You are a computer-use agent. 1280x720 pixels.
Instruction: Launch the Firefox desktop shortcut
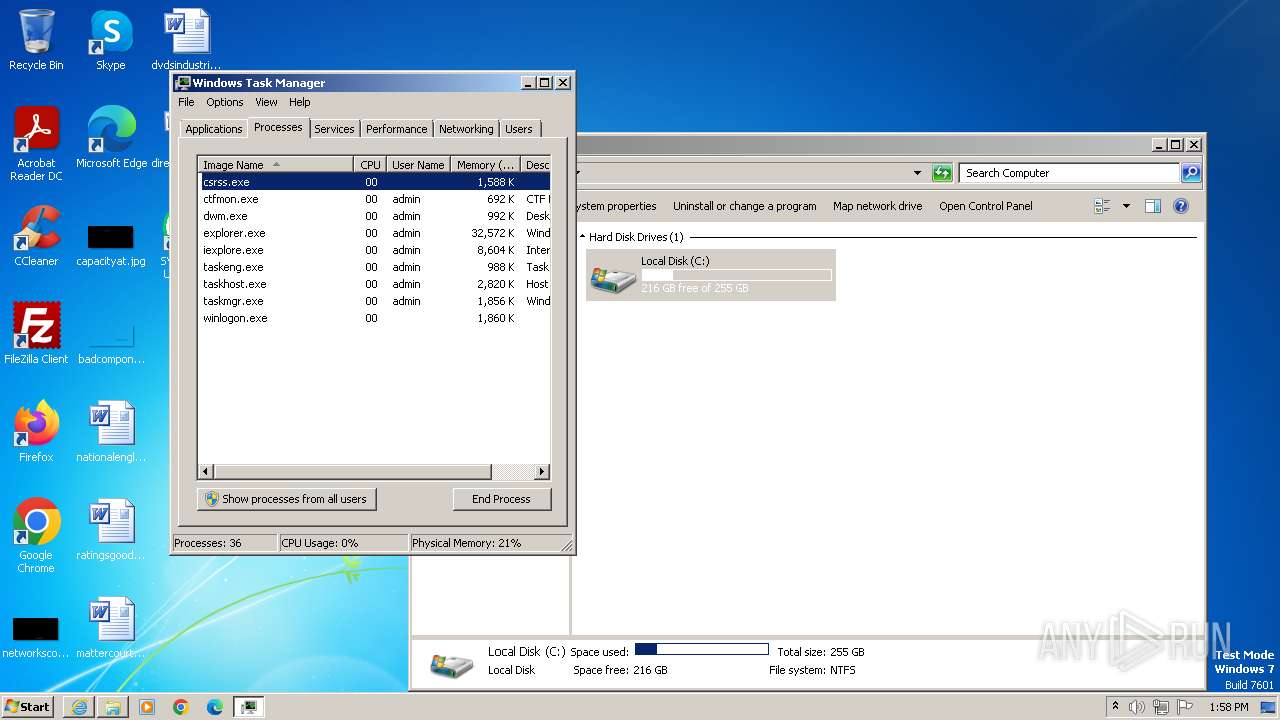pyautogui.click(x=36, y=431)
